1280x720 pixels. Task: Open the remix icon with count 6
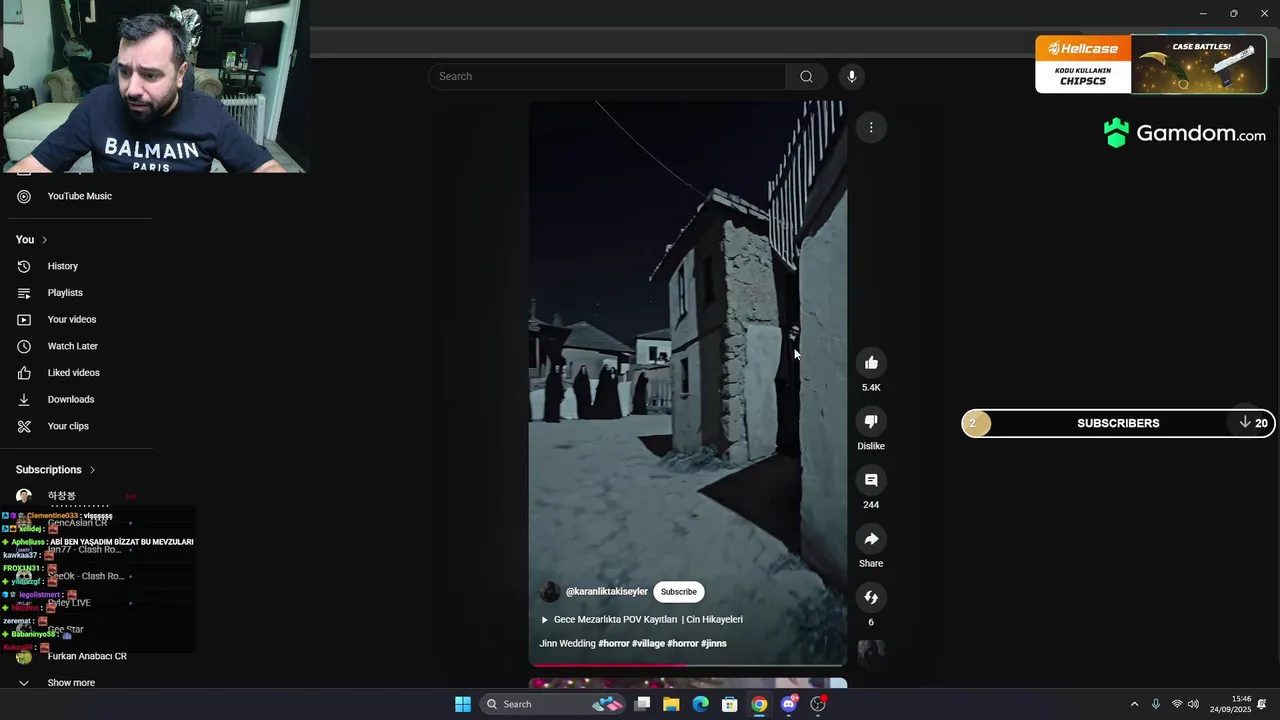pyautogui.click(x=871, y=597)
